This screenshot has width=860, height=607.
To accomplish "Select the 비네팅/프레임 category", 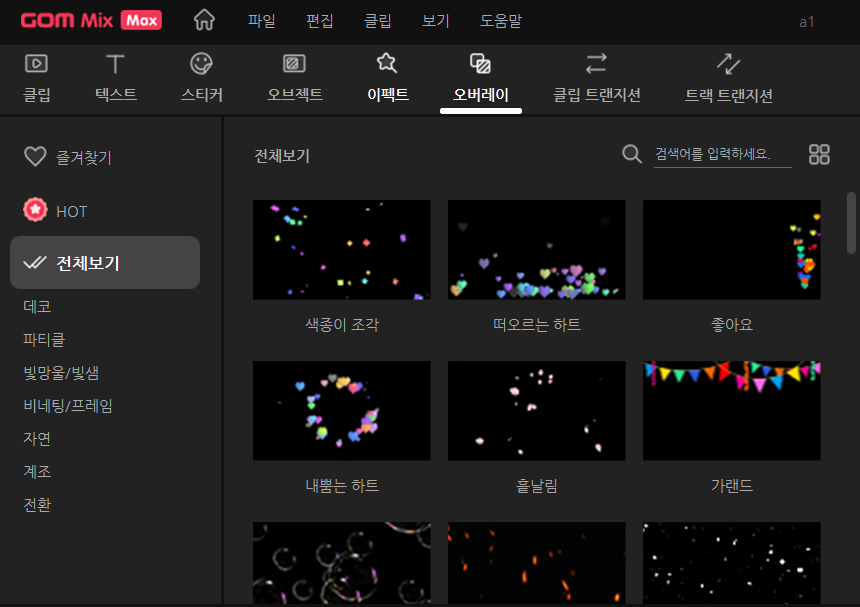I will tap(68, 406).
